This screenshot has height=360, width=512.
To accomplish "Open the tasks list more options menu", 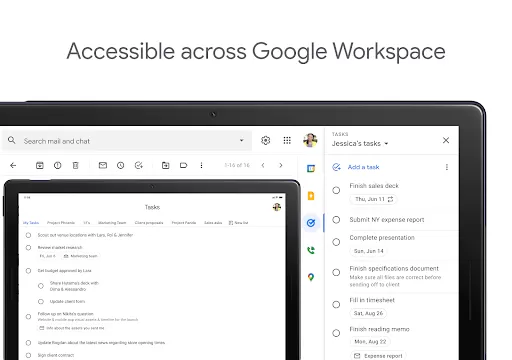I will coord(447,167).
